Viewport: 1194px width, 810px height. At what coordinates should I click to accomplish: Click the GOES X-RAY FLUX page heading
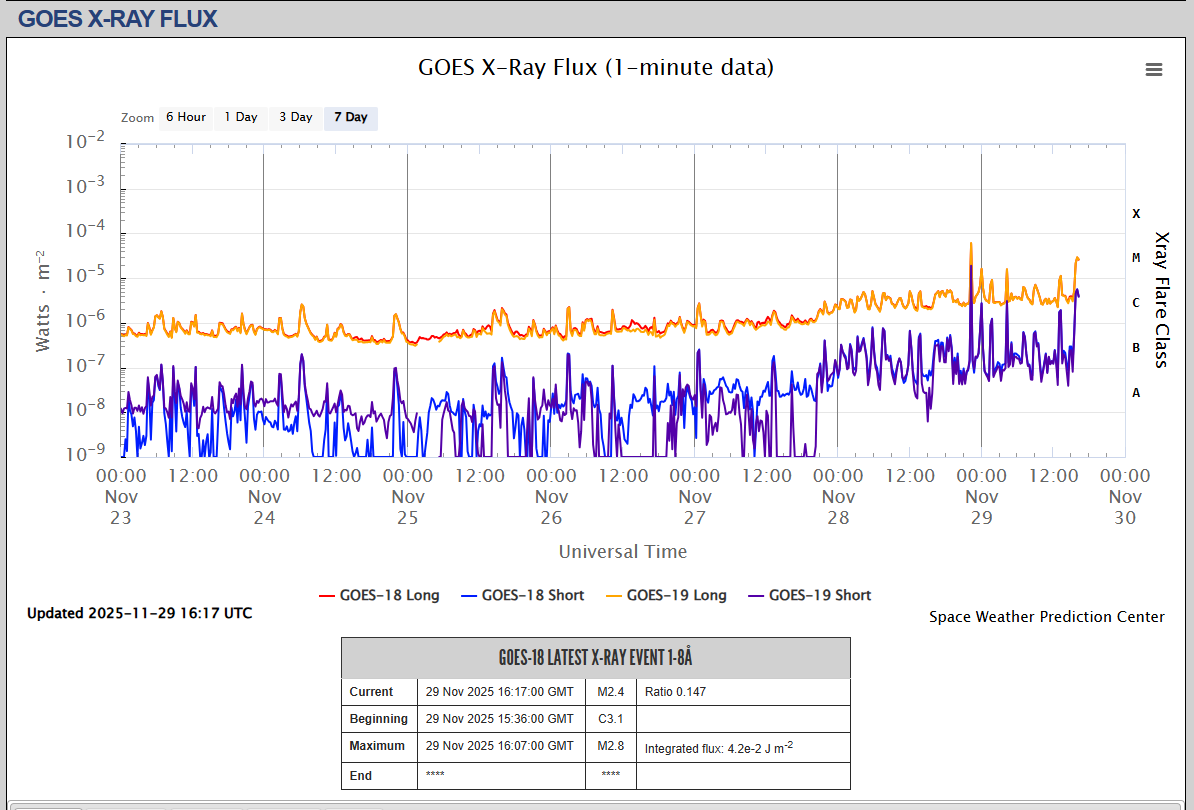[118, 18]
